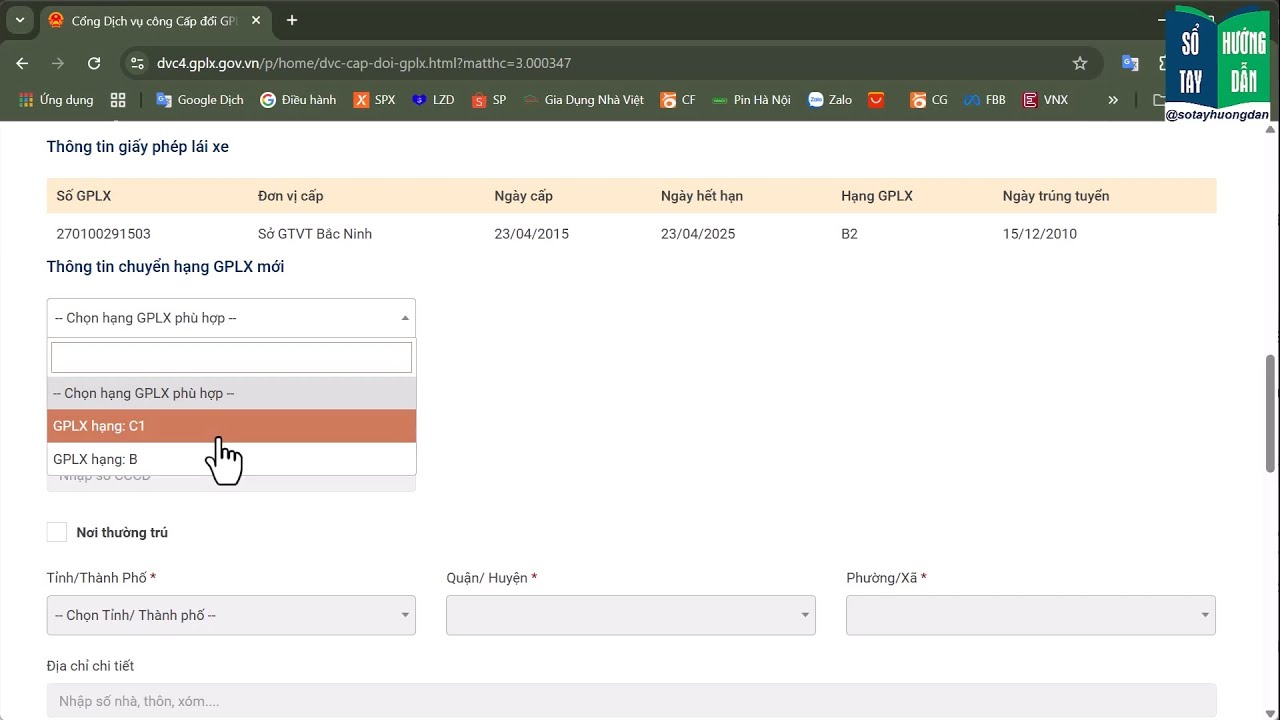Select the Cổng Dịch vụ công browser tab
Viewport: 1280px width, 720px height.
[154, 20]
